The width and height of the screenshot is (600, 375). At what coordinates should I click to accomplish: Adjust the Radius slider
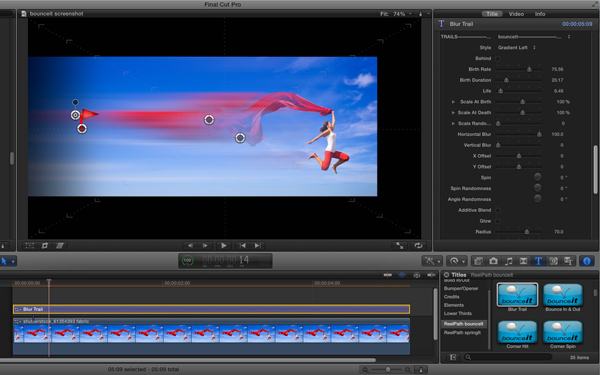pyautogui.click(x=527, y=232)
